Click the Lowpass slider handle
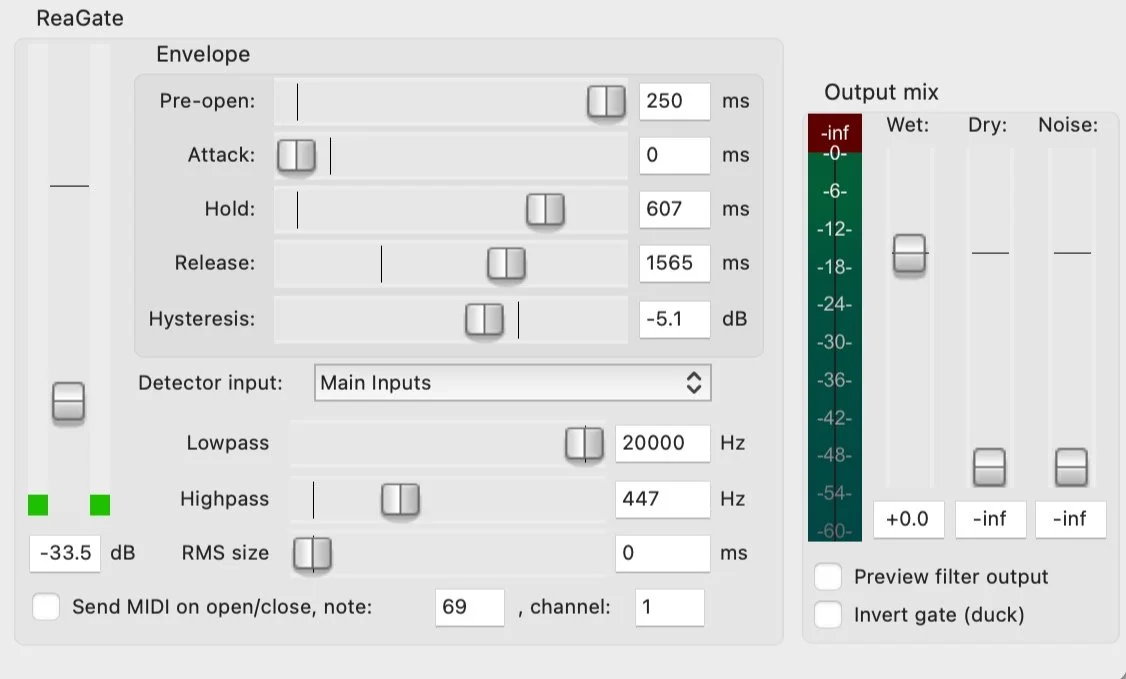 [x=585, y=444]
